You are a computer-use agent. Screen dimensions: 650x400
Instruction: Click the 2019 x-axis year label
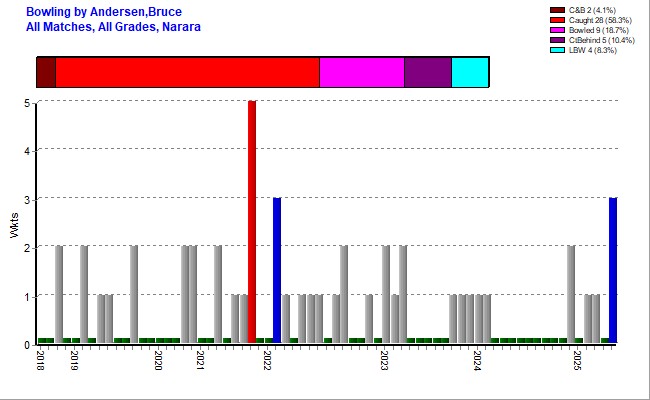(x=74, y=360)
